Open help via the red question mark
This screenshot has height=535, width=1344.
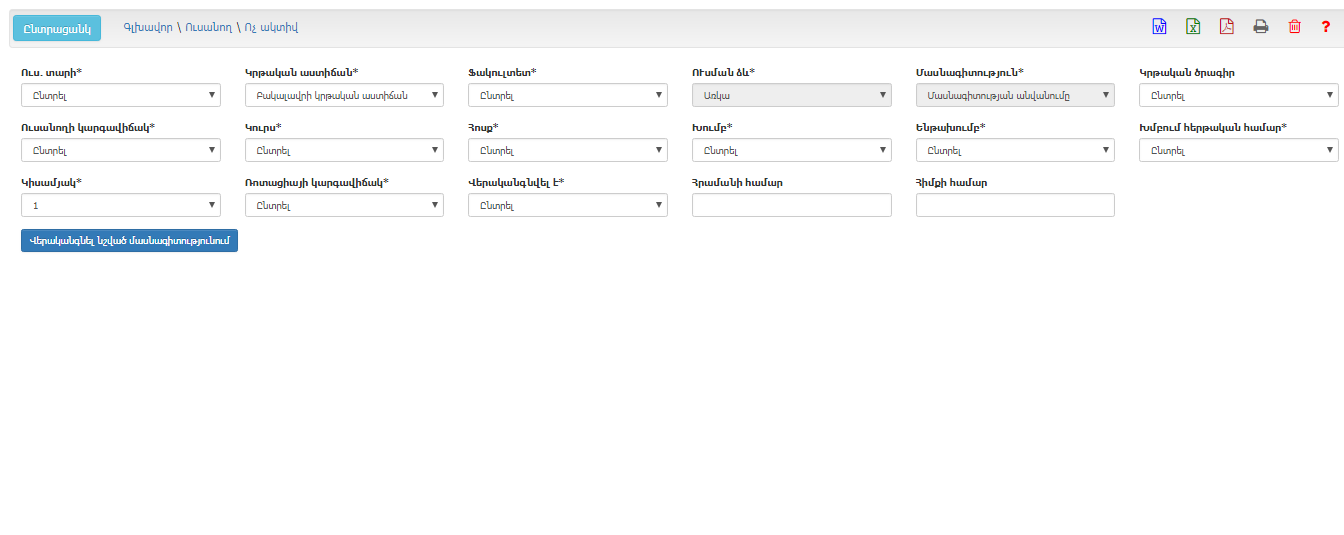[1325, 27]
